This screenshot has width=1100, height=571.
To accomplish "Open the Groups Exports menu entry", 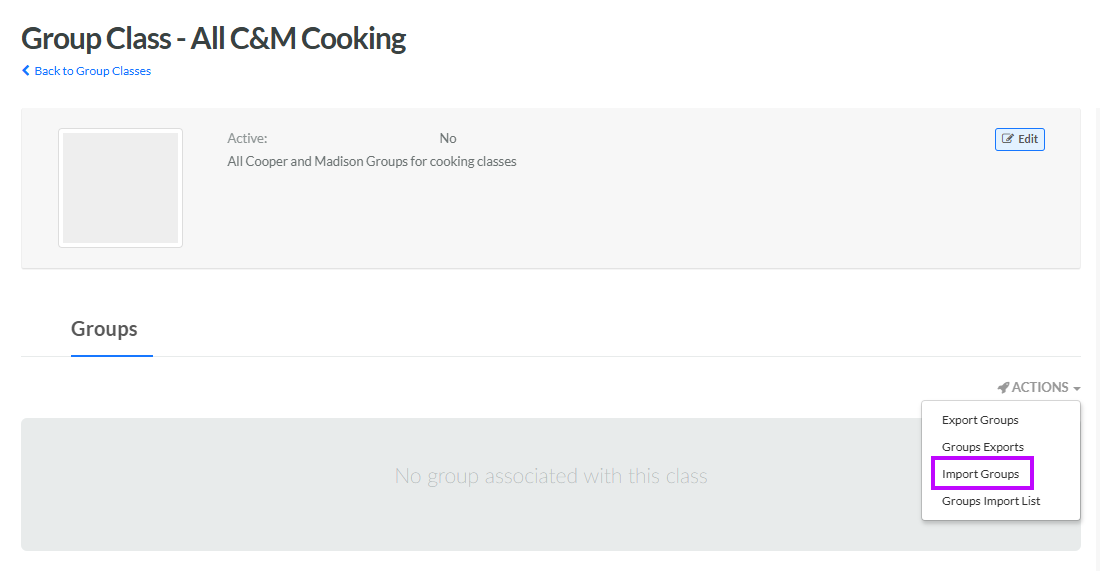I will pos(982,447).
